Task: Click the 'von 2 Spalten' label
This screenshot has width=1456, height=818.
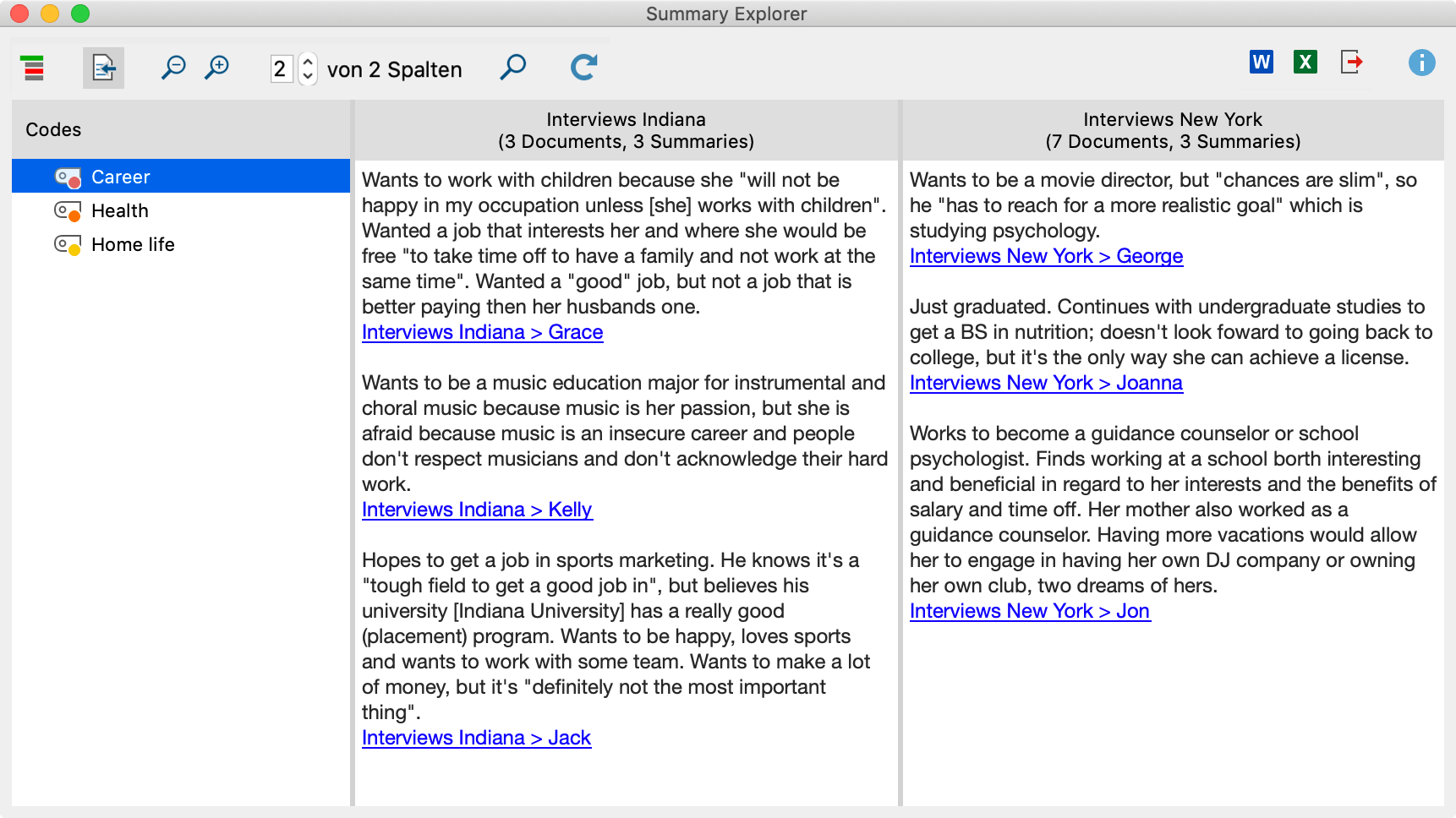Action: coord(394,69)
